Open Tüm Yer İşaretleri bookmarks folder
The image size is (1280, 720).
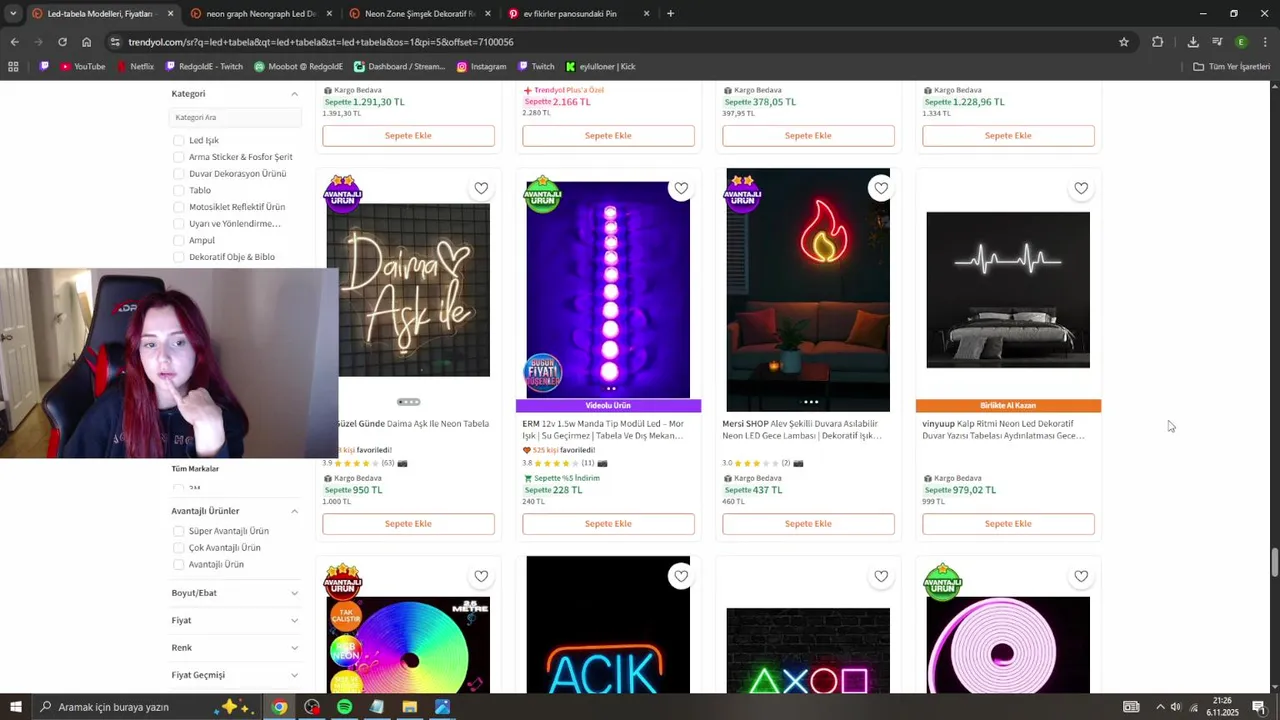coord(1232,67)
